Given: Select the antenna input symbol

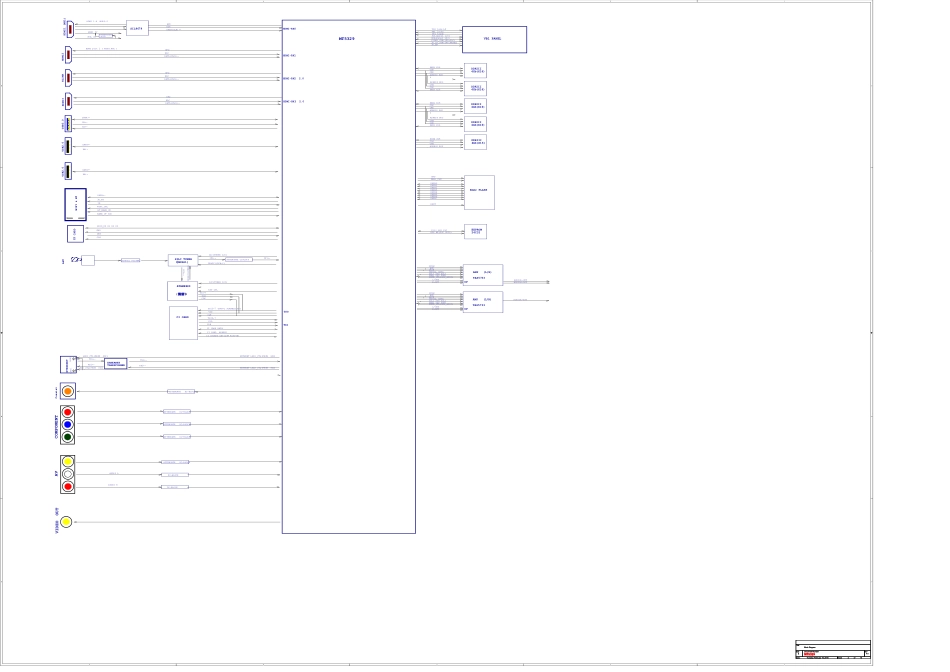Looking at the screenshot, I should click(x=76, y=260).
